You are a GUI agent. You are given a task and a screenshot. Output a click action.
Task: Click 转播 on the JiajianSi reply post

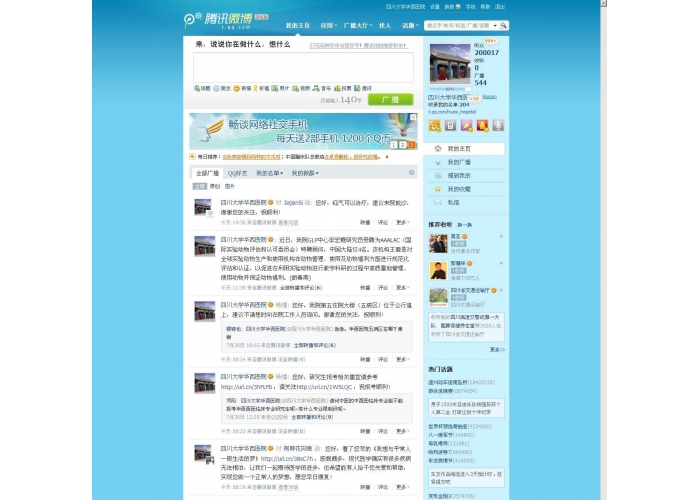tap(365, 222)
